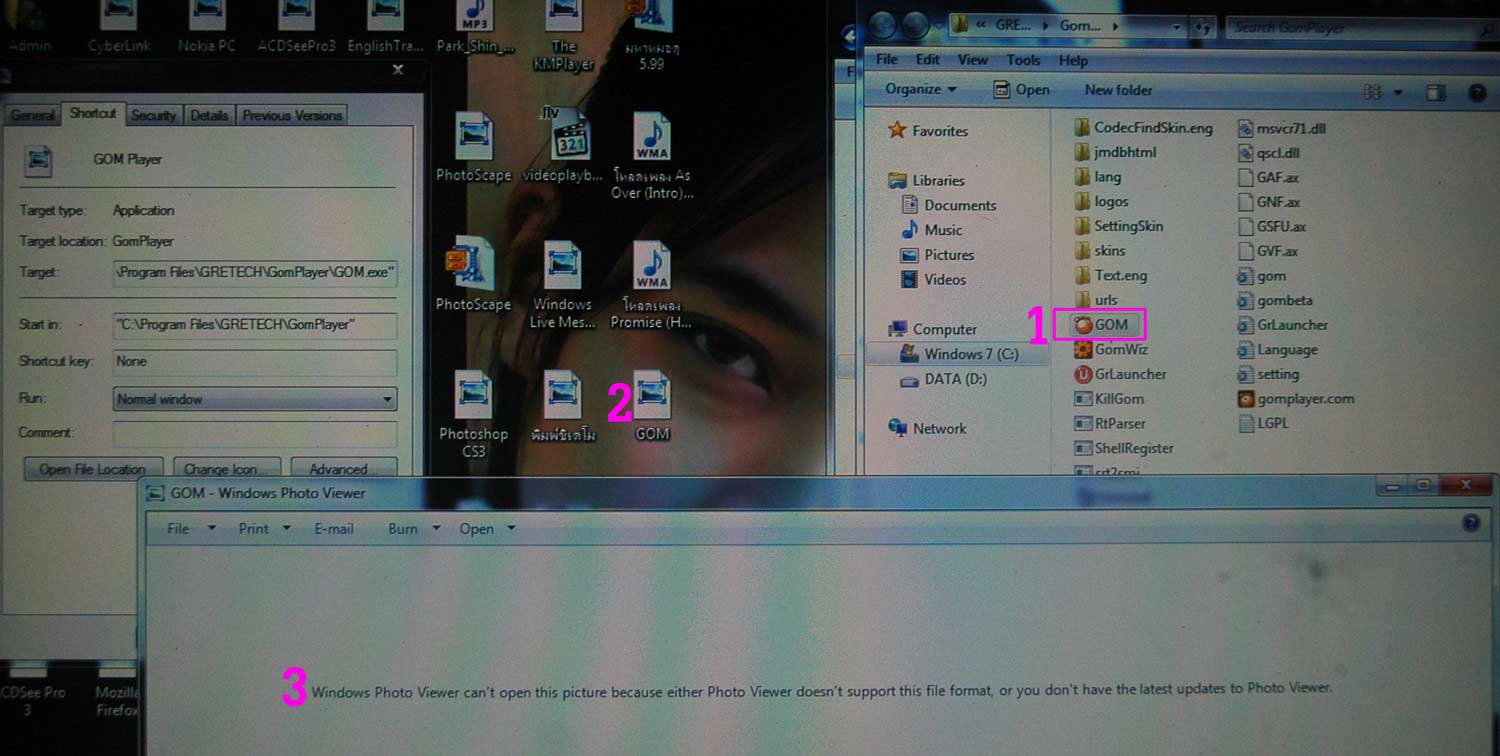1500x756 pixels.
Task: Select the GomWiz application file
Action: click(x=1111, y=349)
